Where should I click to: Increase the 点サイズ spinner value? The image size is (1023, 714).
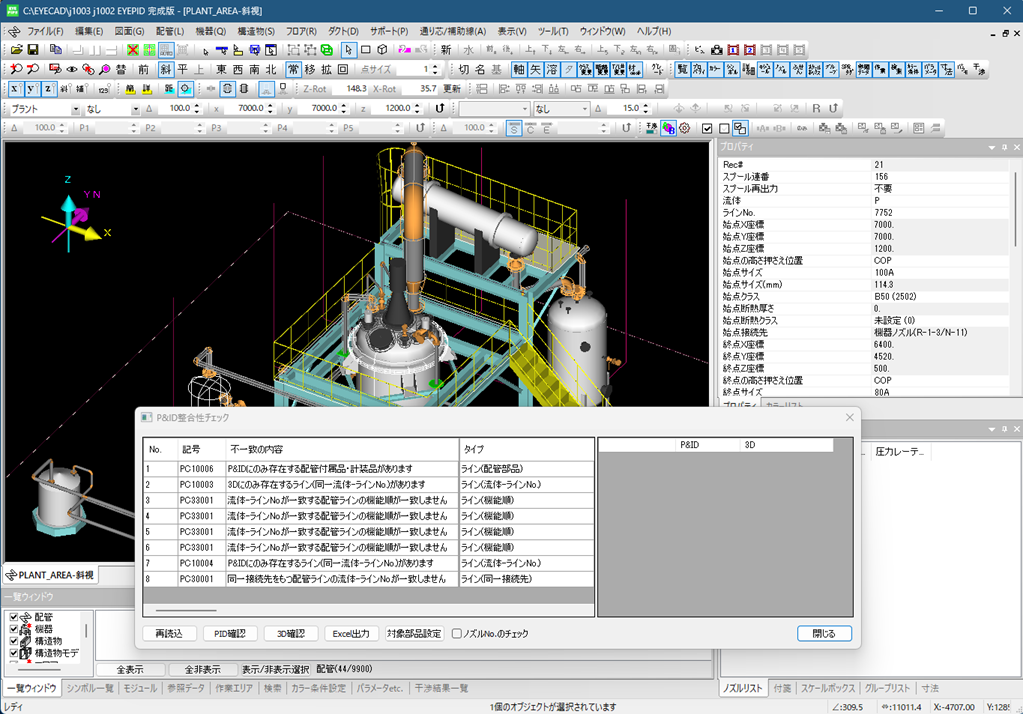click(x=435, y=67)
